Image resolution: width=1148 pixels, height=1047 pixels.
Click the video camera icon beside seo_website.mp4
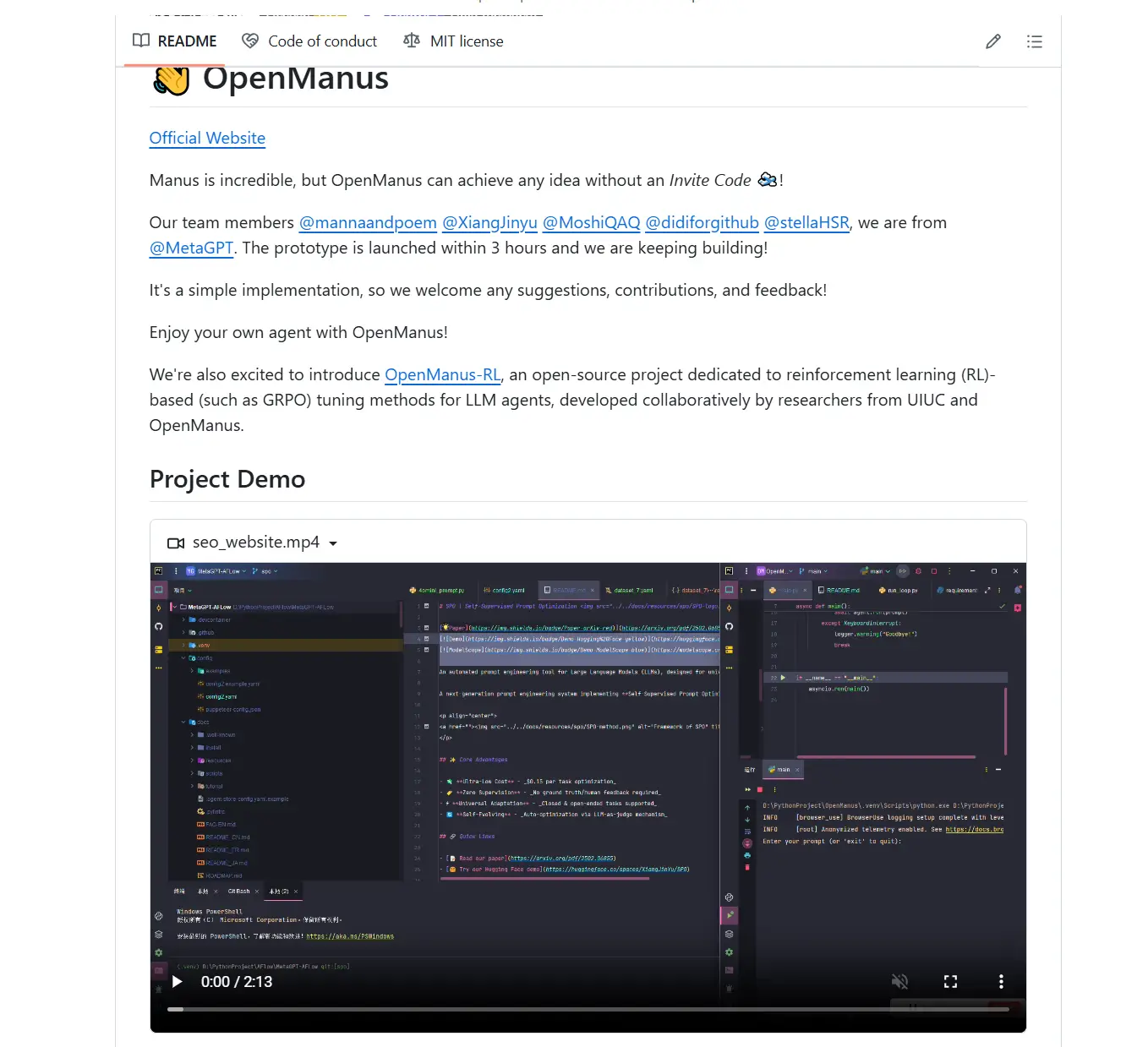[x=176, y=543]
